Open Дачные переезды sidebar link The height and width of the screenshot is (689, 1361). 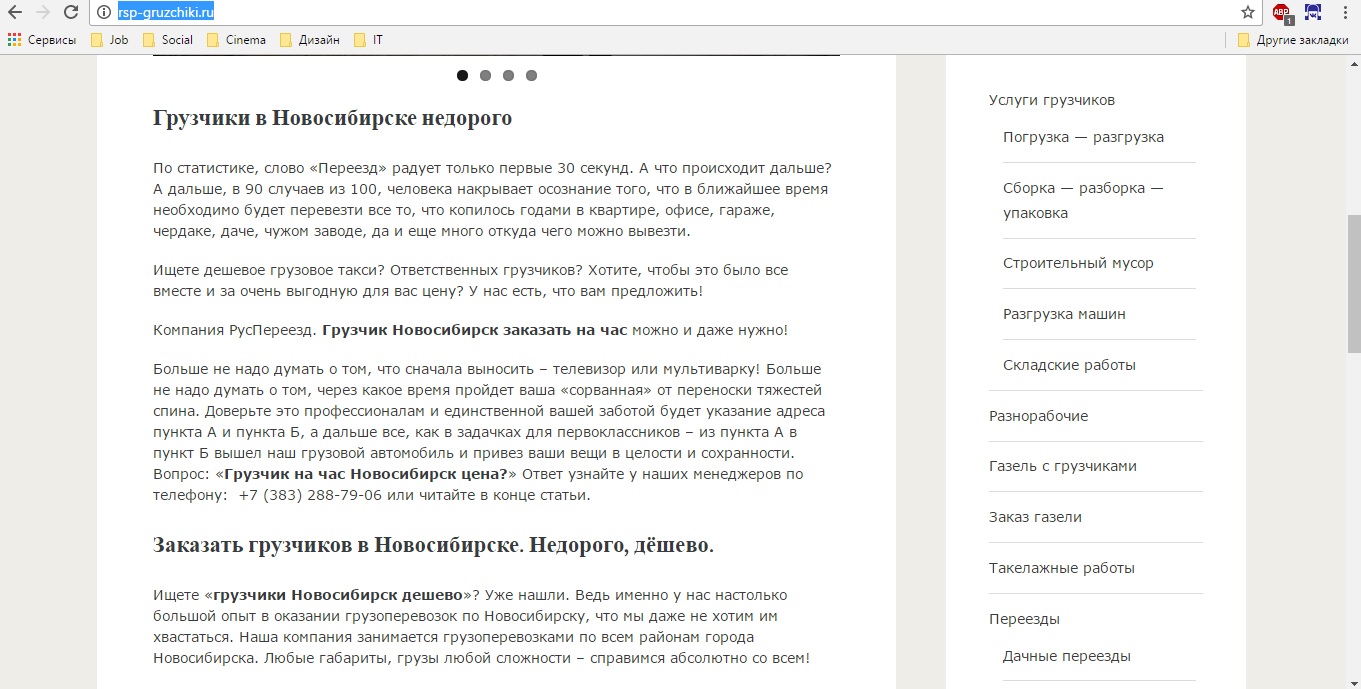pyautogui.click(x=1066, y=656)
